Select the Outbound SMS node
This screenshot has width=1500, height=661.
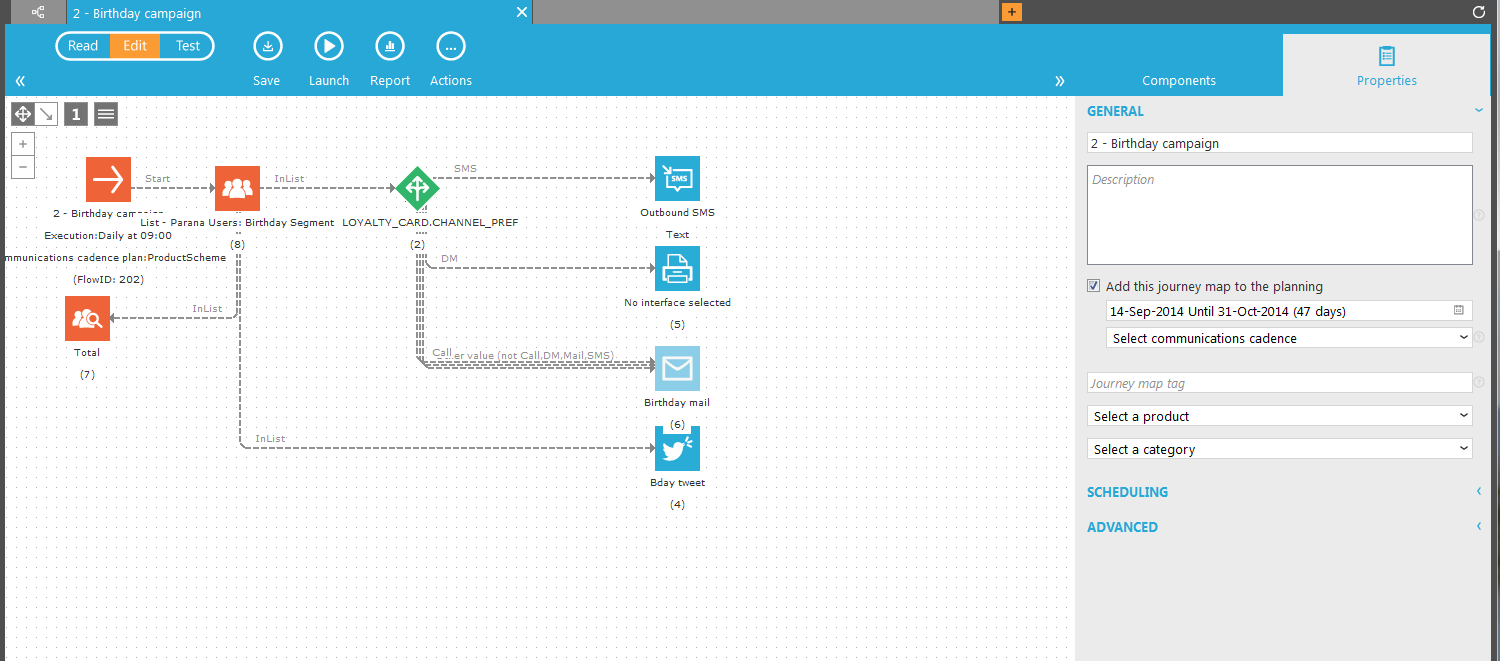pyautogui.click(x=677, y=179)
